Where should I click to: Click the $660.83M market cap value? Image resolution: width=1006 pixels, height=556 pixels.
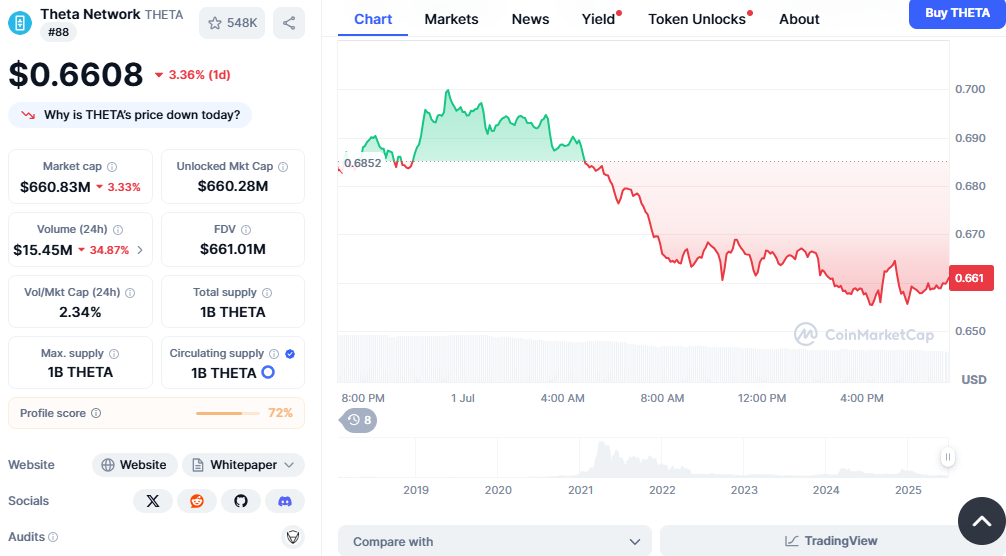[55, 187]
